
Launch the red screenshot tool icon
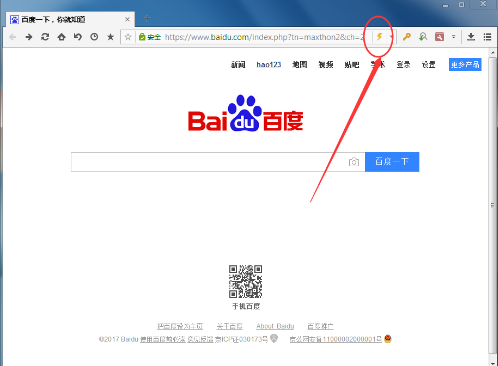click(x=439, y=37)
